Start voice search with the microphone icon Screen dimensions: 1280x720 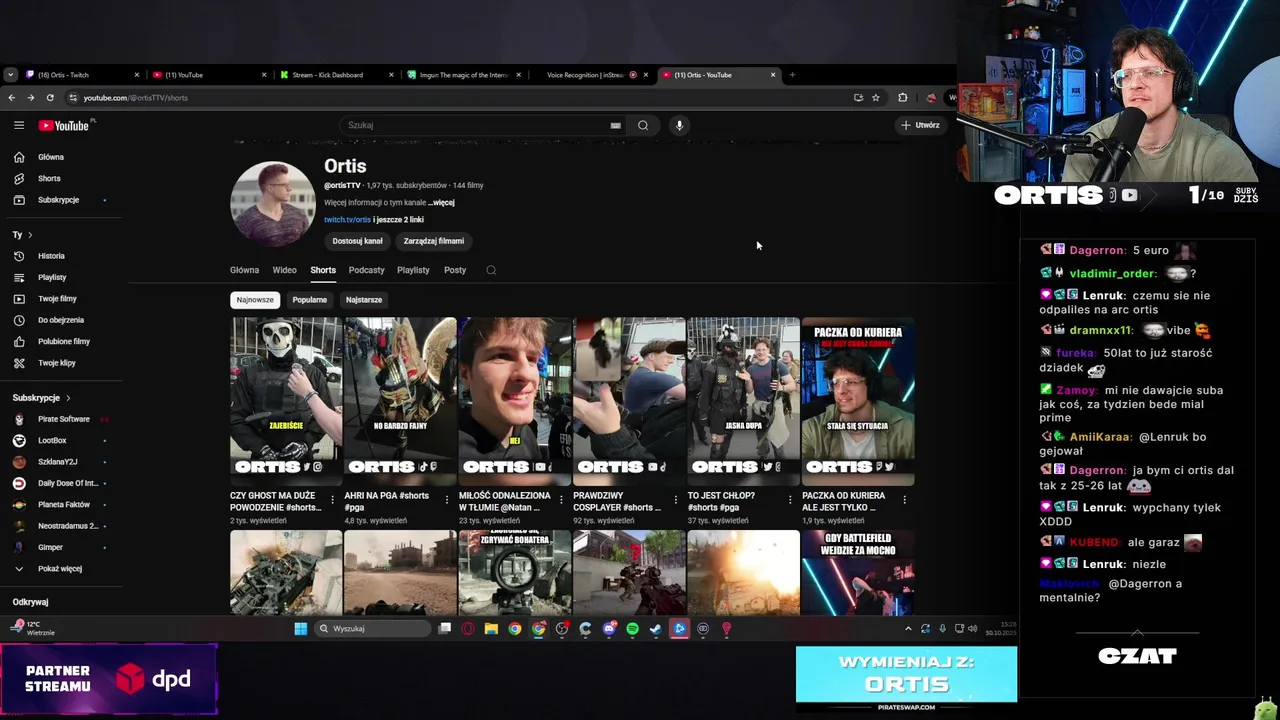[x=679, y=125]
